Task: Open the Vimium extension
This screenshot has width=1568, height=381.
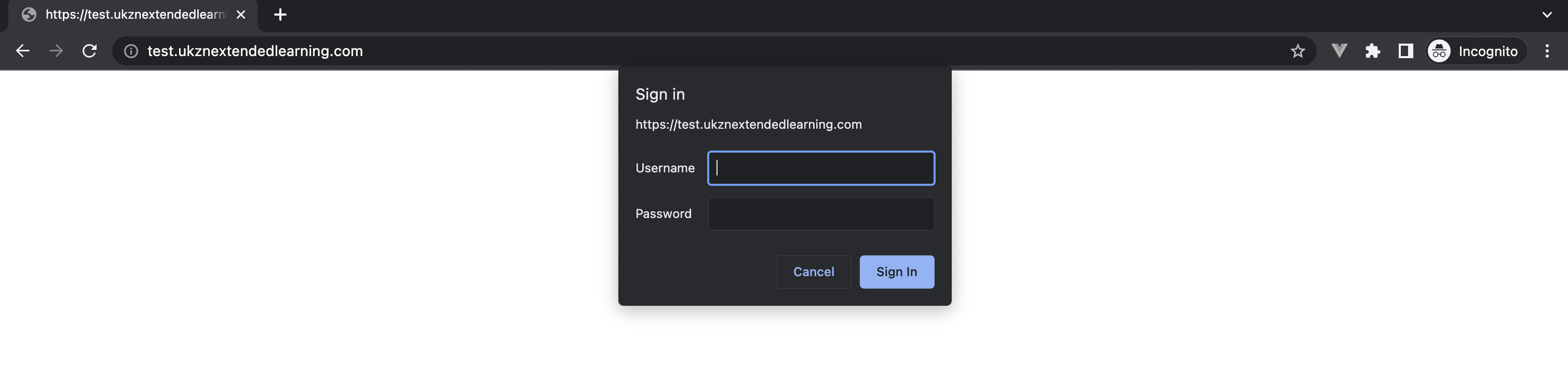Action: (1339, 51)
